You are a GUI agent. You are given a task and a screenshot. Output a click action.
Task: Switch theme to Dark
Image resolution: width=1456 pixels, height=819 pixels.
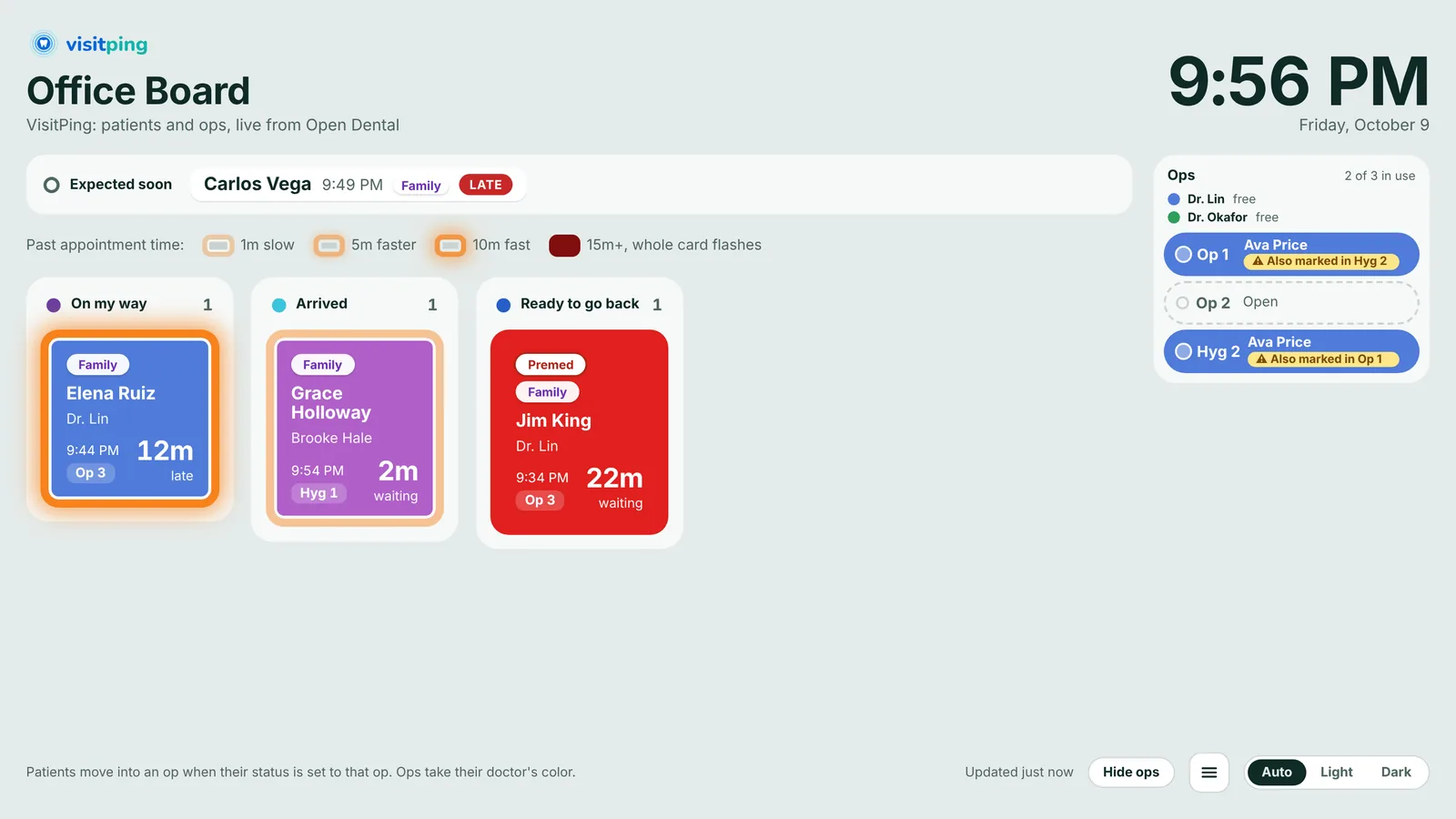[x=1396, y=773]
